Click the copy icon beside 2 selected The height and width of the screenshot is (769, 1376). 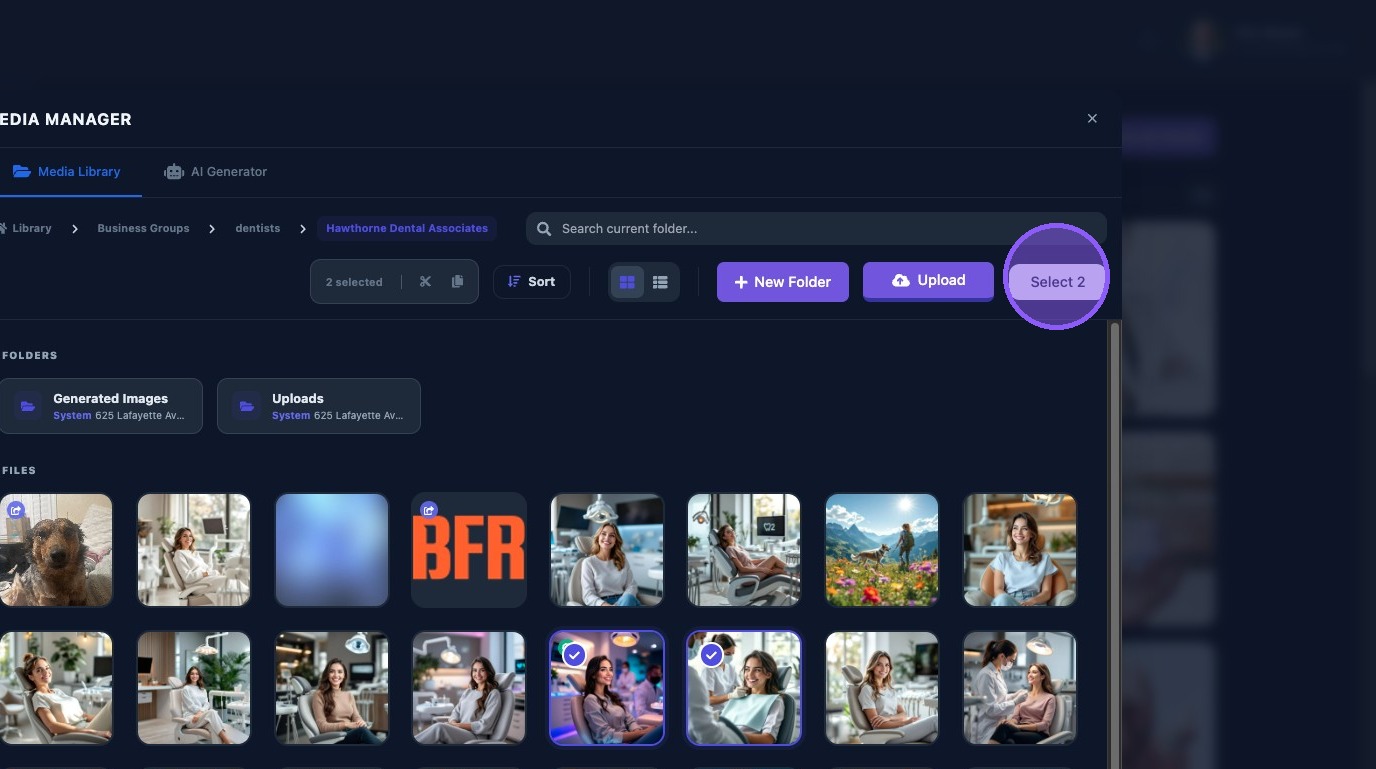click(457, 282)
